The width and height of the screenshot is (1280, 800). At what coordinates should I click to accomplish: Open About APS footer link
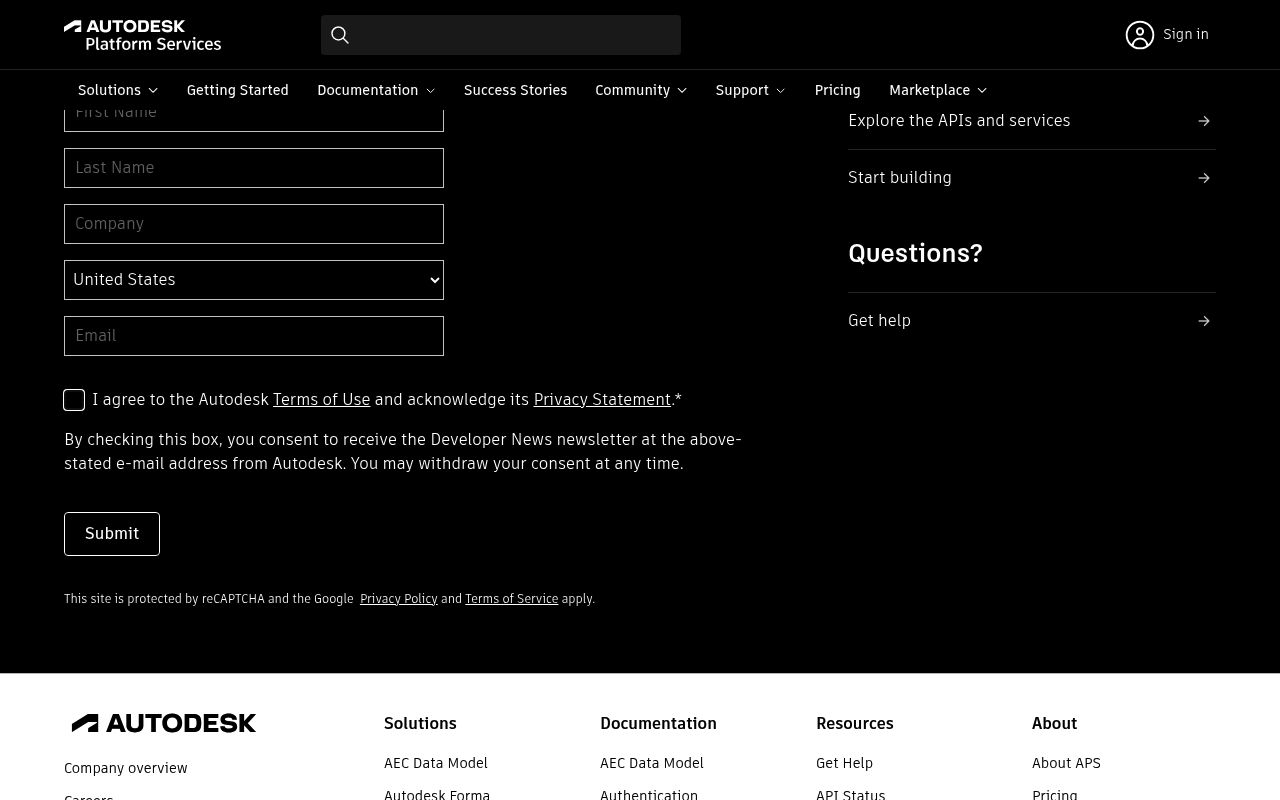point(1066,763)
